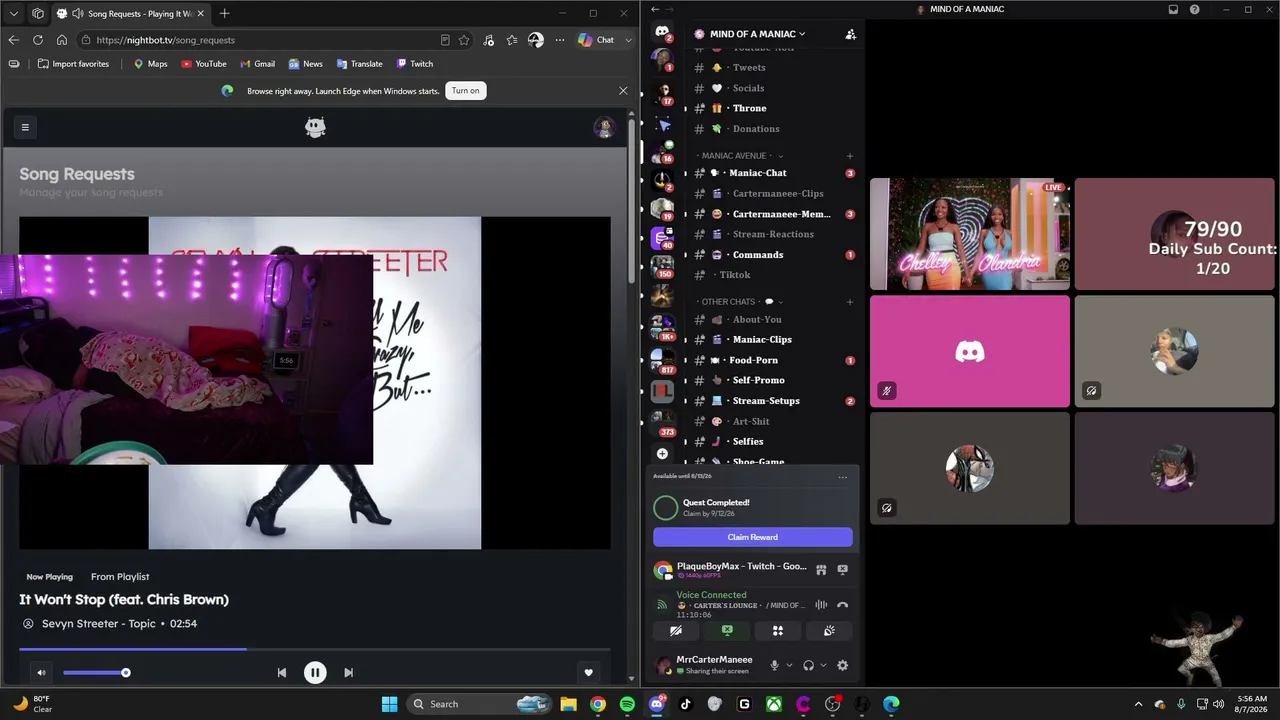Open the Gmail bookmark
Viewport: 1280px width, 720px height.
coord(257,64)
